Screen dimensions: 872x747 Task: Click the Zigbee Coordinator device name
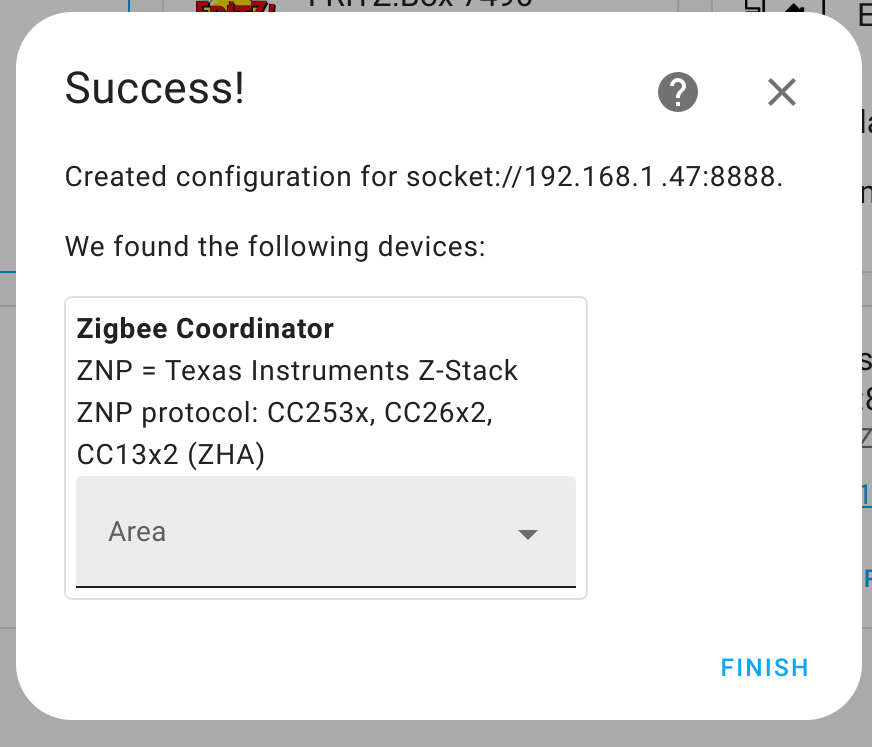click(205, 328)
